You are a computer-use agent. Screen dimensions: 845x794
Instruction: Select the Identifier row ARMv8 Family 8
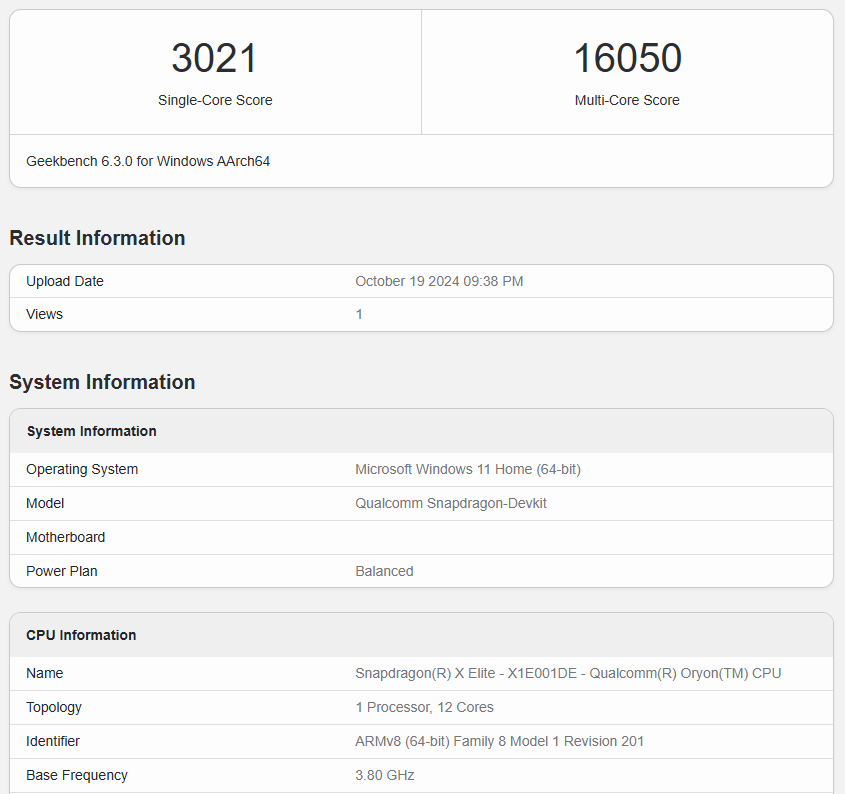[499, 741]
